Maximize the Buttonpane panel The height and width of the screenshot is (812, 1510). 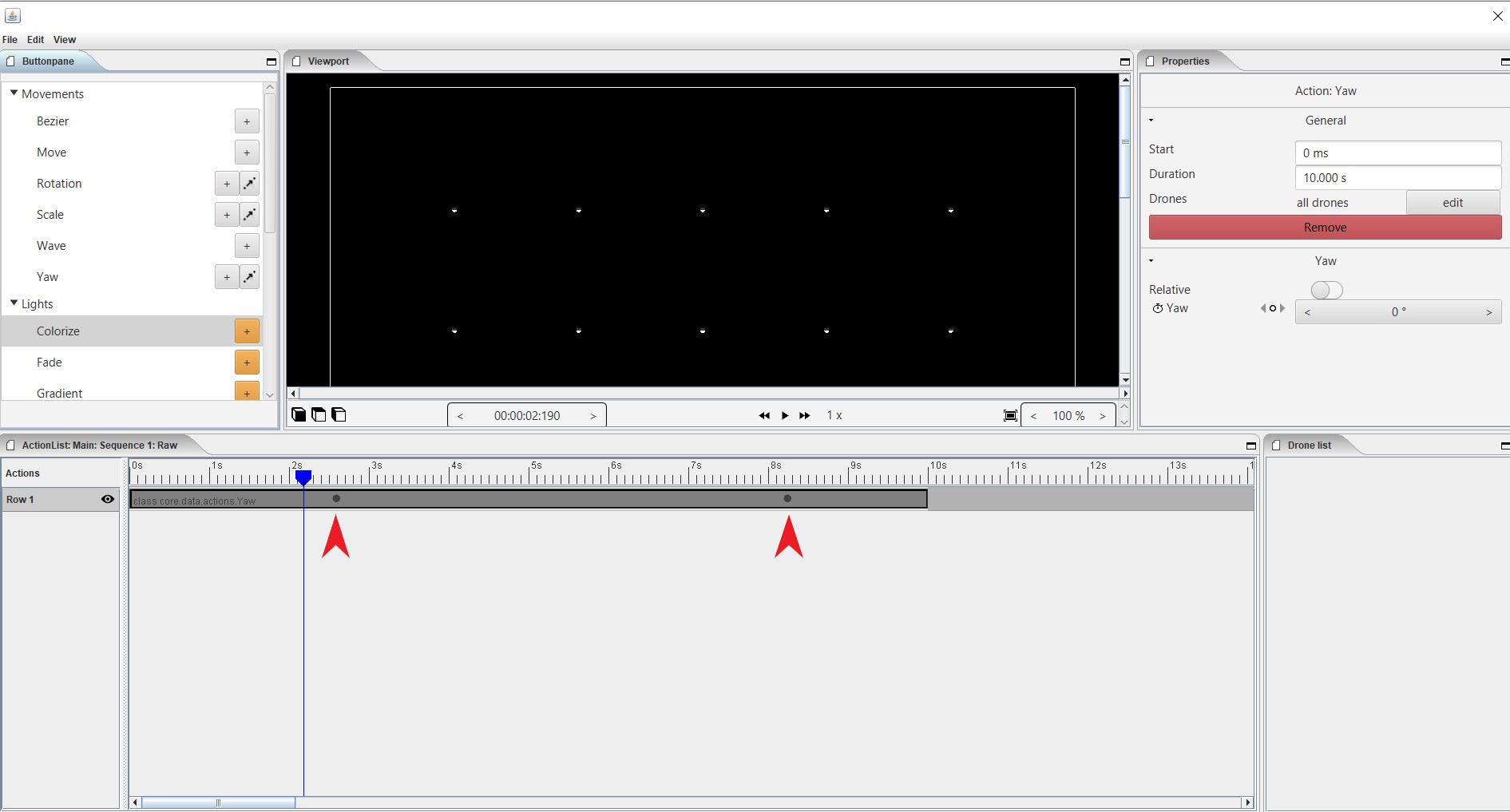(271, 61)
